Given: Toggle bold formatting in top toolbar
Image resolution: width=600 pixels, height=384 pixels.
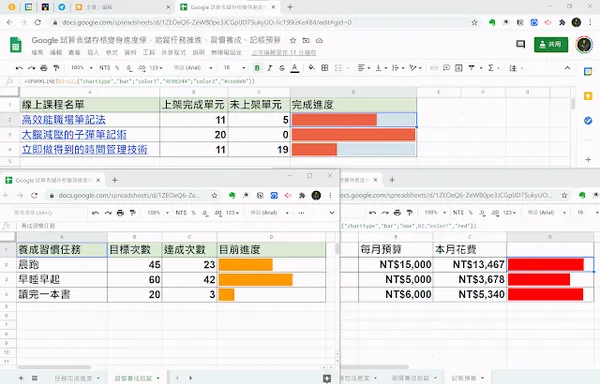Looking at the screenshot, I should [x=257, y=68].
